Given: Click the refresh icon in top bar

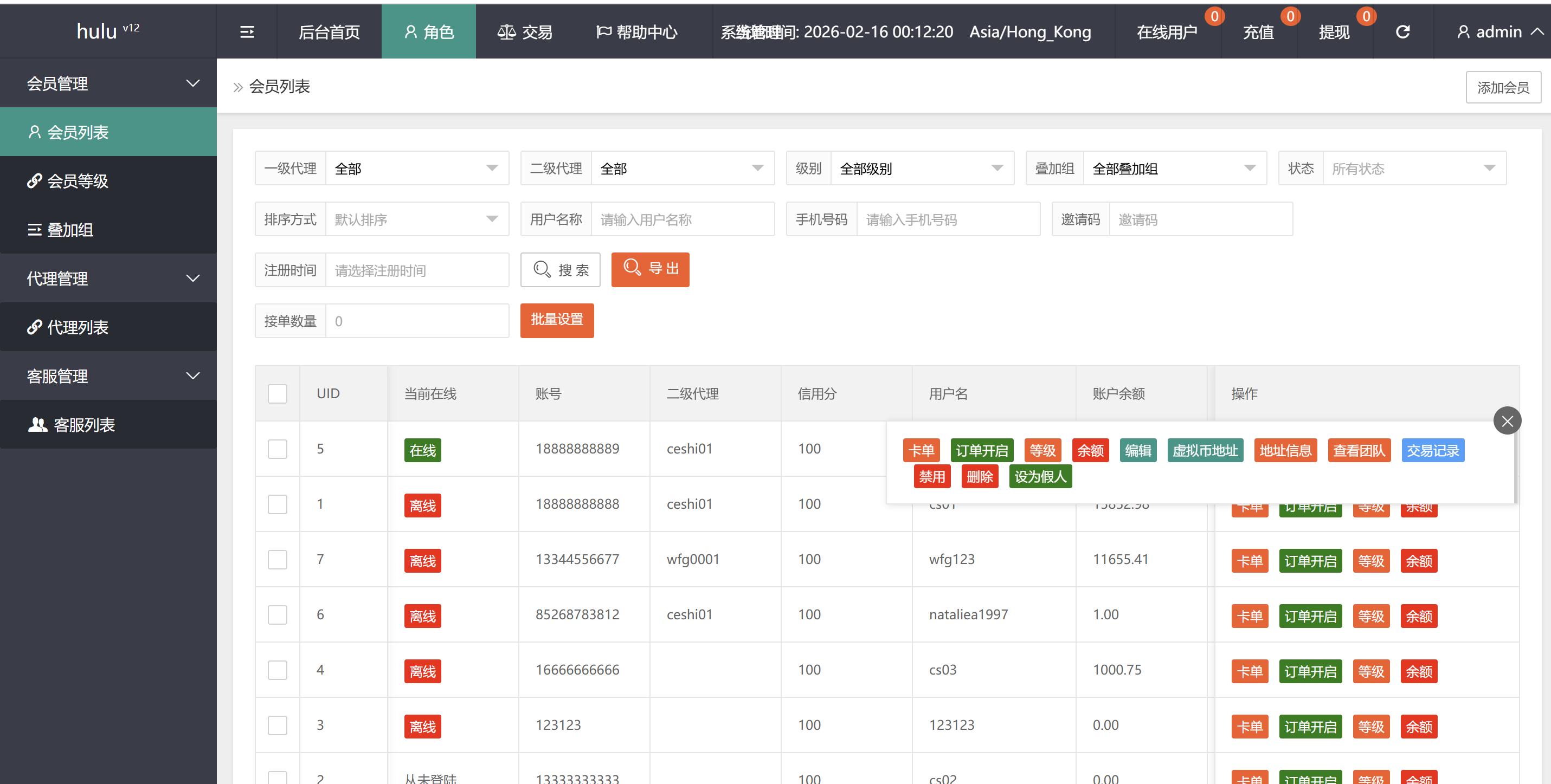Looking at the screenshot, I should (1403, 32).
